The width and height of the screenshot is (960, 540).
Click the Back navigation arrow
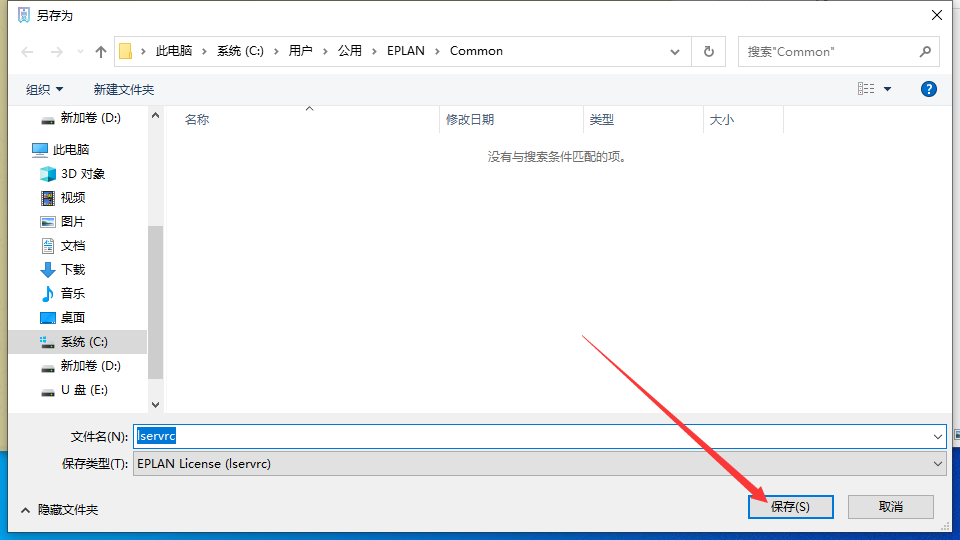coord(27,51)
